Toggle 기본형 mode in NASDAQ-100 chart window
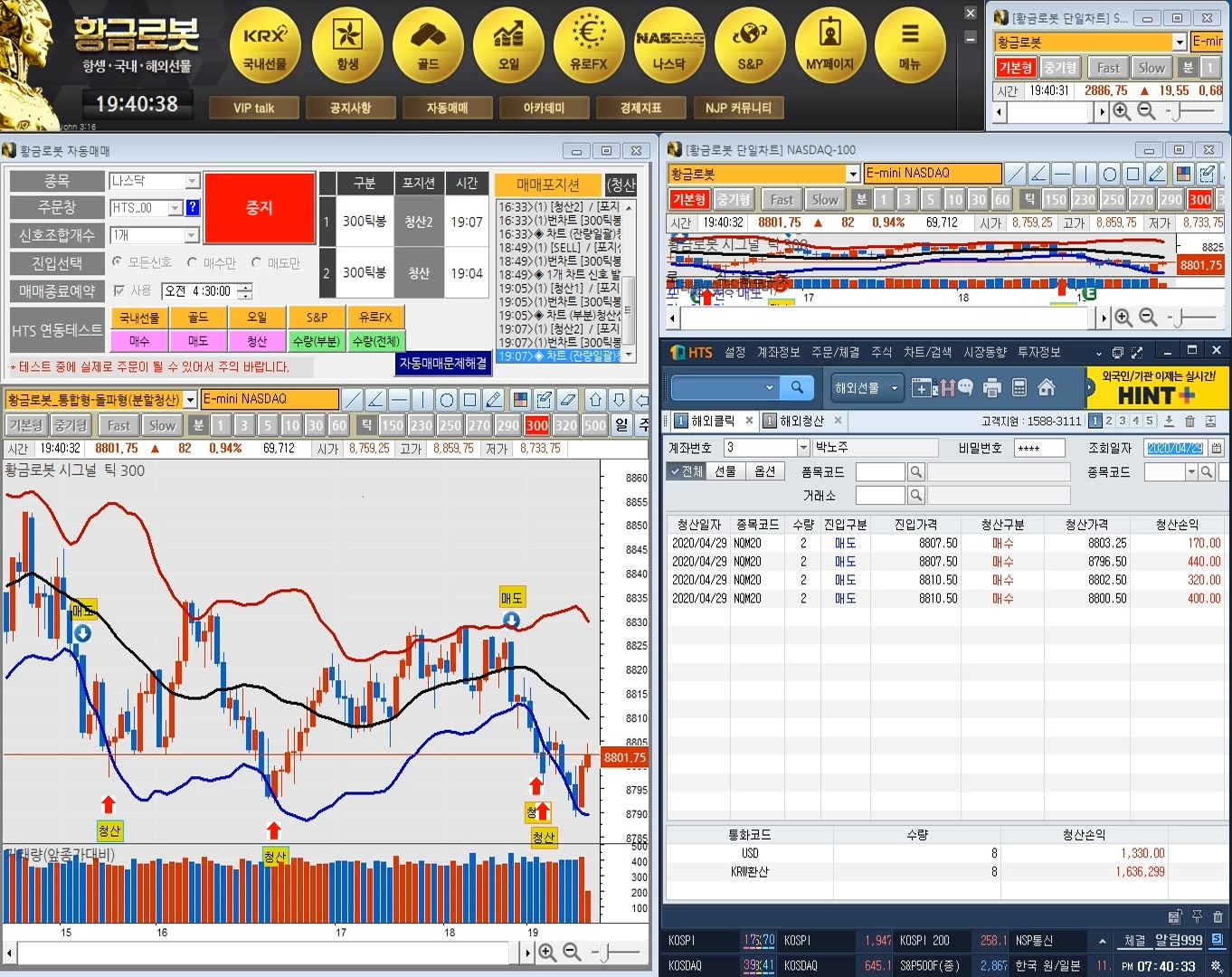The height and width of the screenshot is (977, 1232). pyautogui.click(x=689, y=200)
